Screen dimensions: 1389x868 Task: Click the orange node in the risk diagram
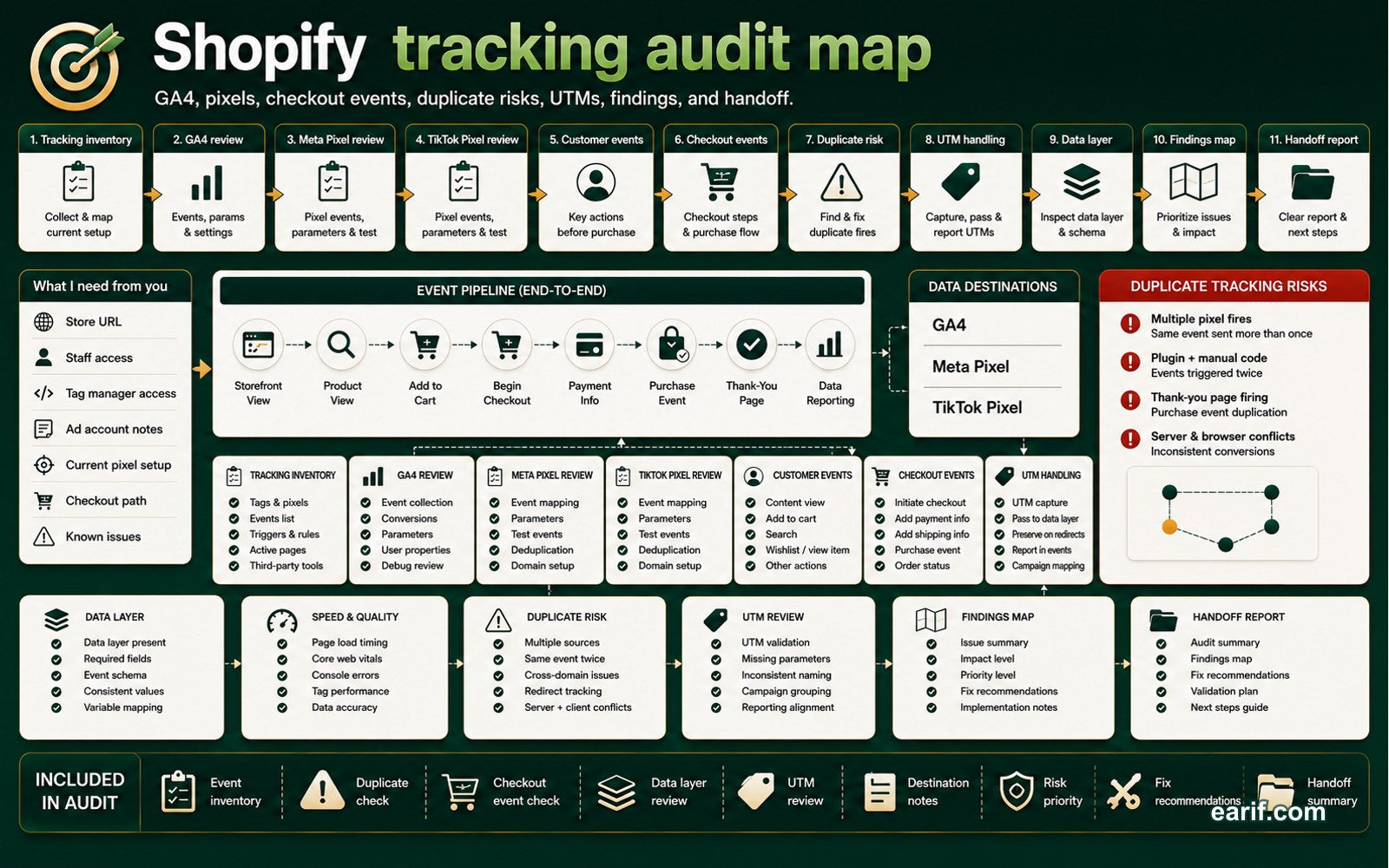tap(1169, 527)
